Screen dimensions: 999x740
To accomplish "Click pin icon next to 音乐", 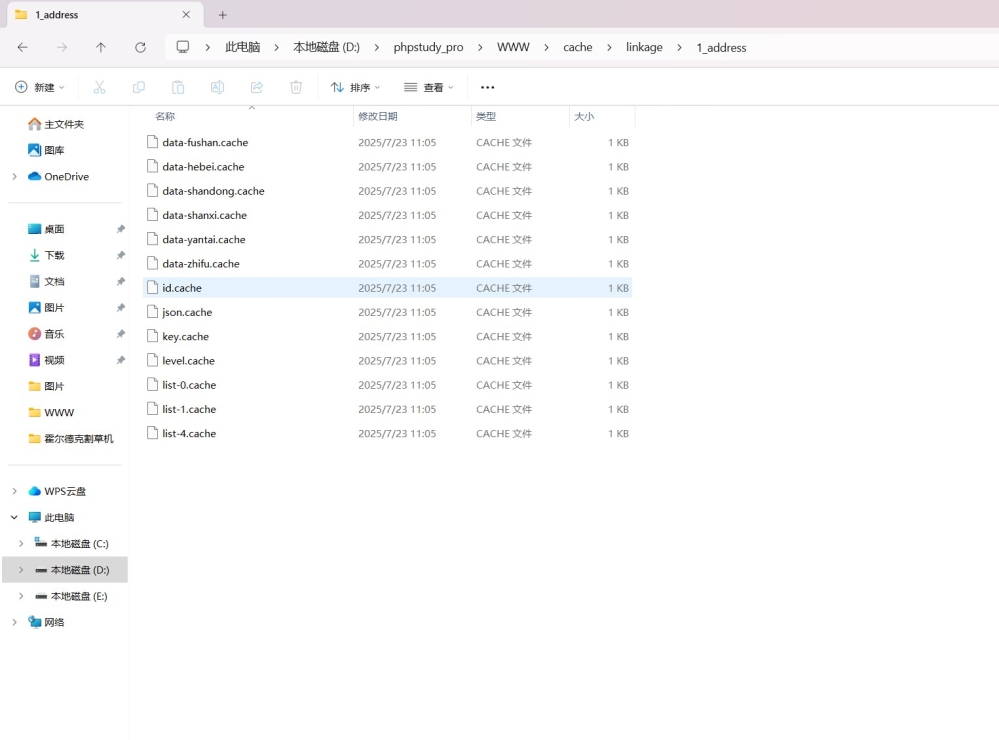I will click(120, 334).
